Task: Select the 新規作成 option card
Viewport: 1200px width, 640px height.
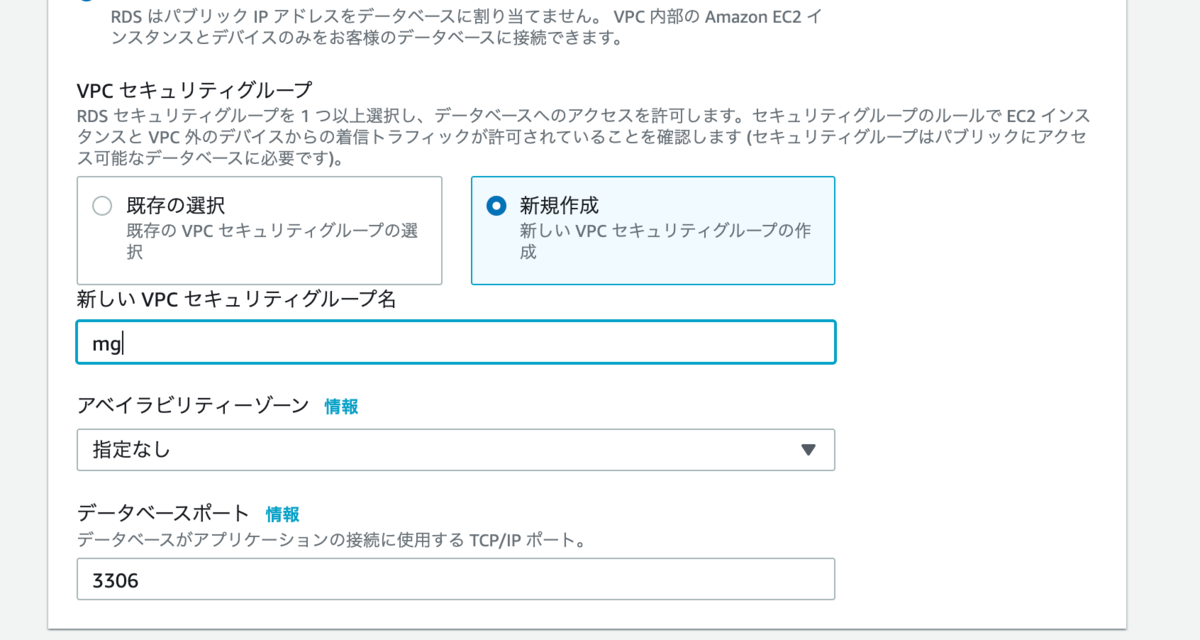Action: tap(653, 230)
